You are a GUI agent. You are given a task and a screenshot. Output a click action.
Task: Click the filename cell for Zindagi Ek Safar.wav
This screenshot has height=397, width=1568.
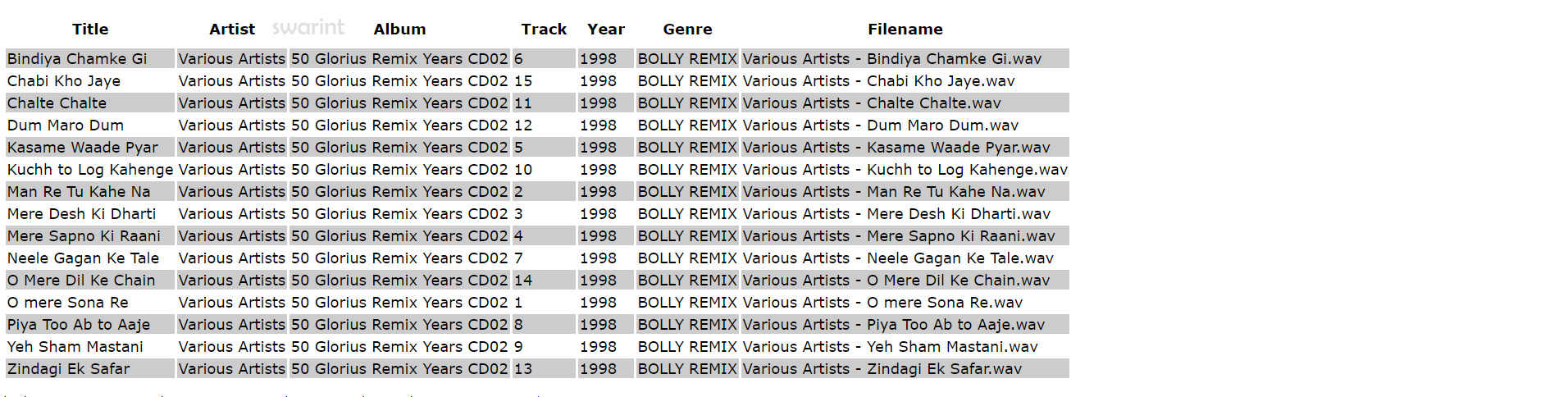pos(882,369)
